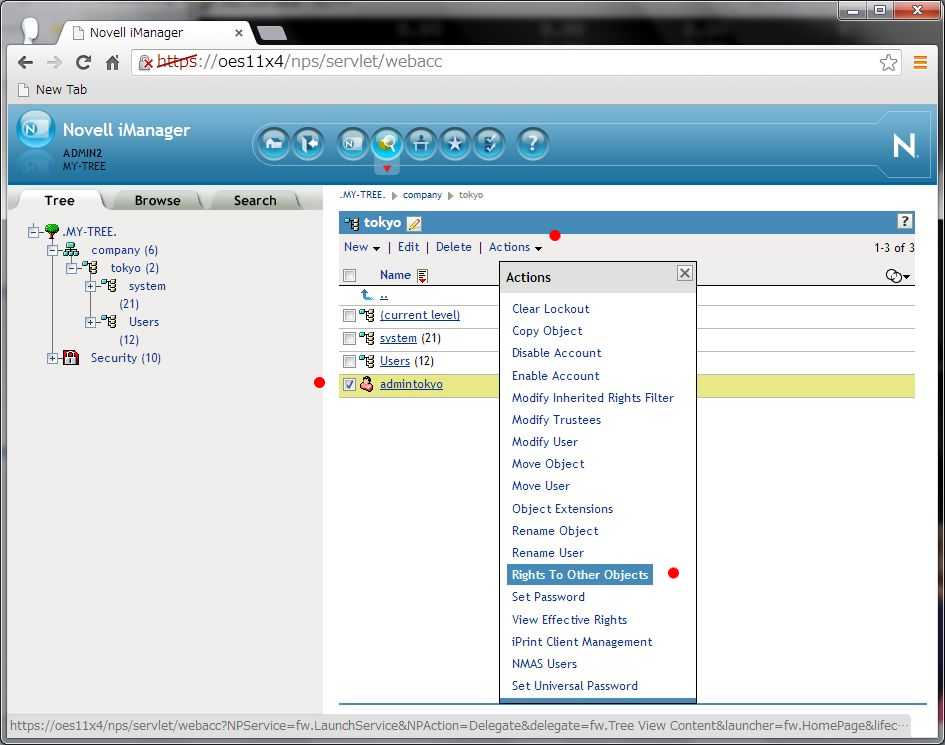
Task: Select View Effective Rights action
Action: [569, 620]
